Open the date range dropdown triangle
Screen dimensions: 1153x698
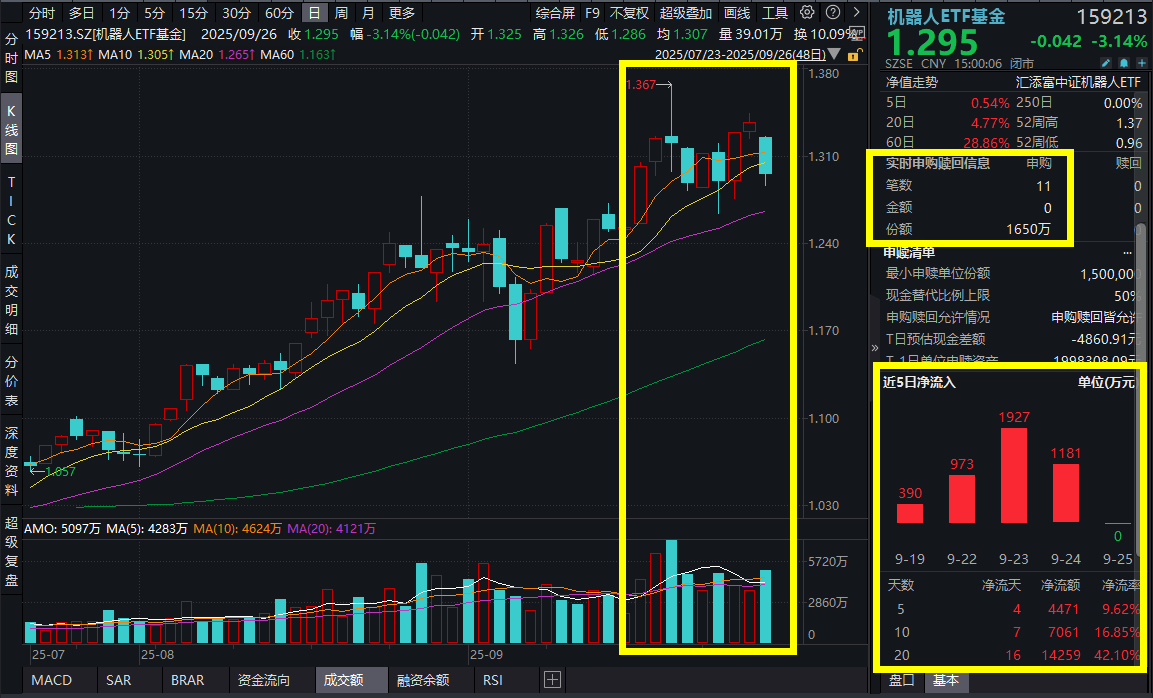pyautogui.click(x=834, y=54)
